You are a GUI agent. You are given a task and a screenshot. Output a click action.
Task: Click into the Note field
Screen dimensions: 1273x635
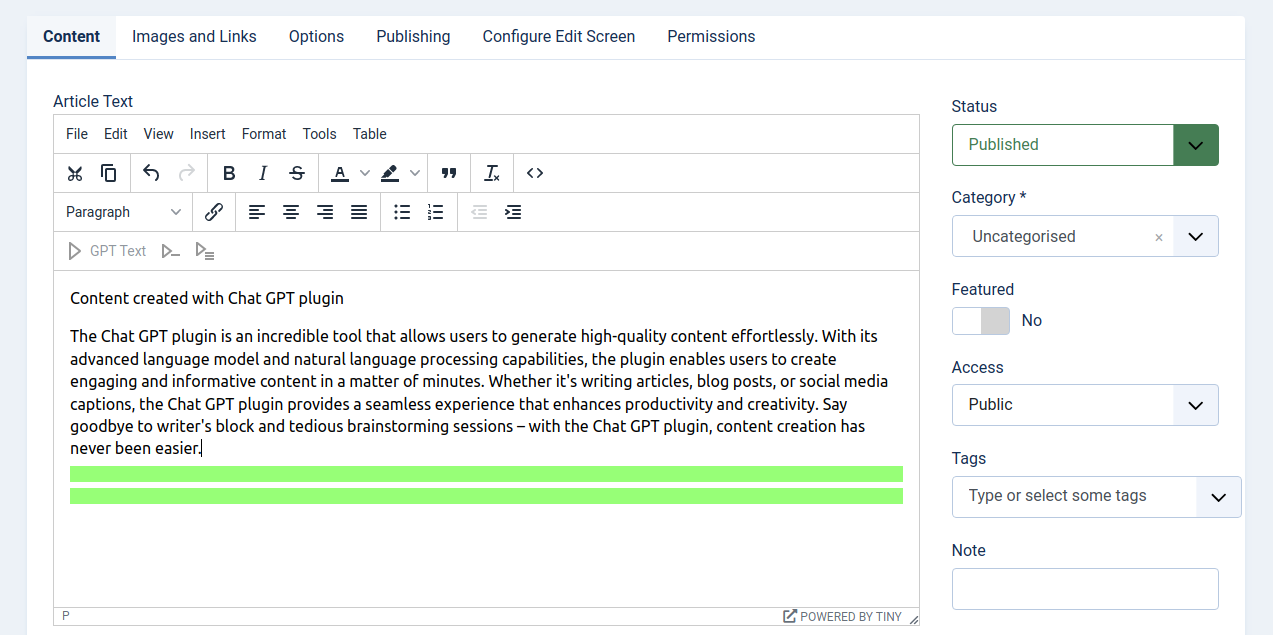pyautogui.click(x=1085, y=589)
